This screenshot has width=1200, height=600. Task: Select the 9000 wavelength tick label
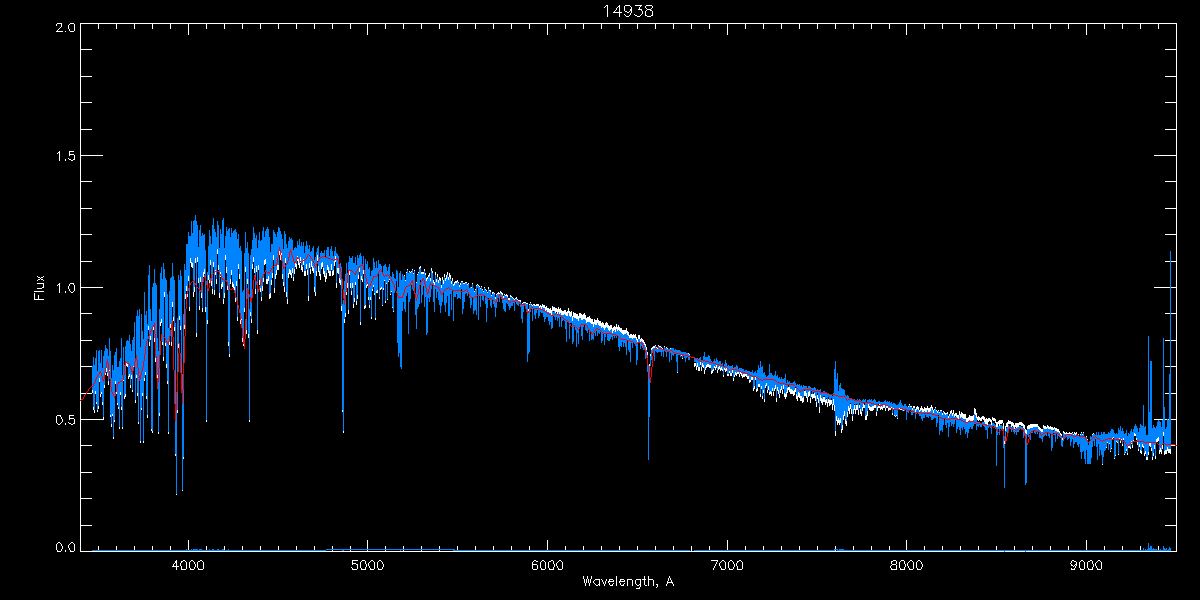1087,565
